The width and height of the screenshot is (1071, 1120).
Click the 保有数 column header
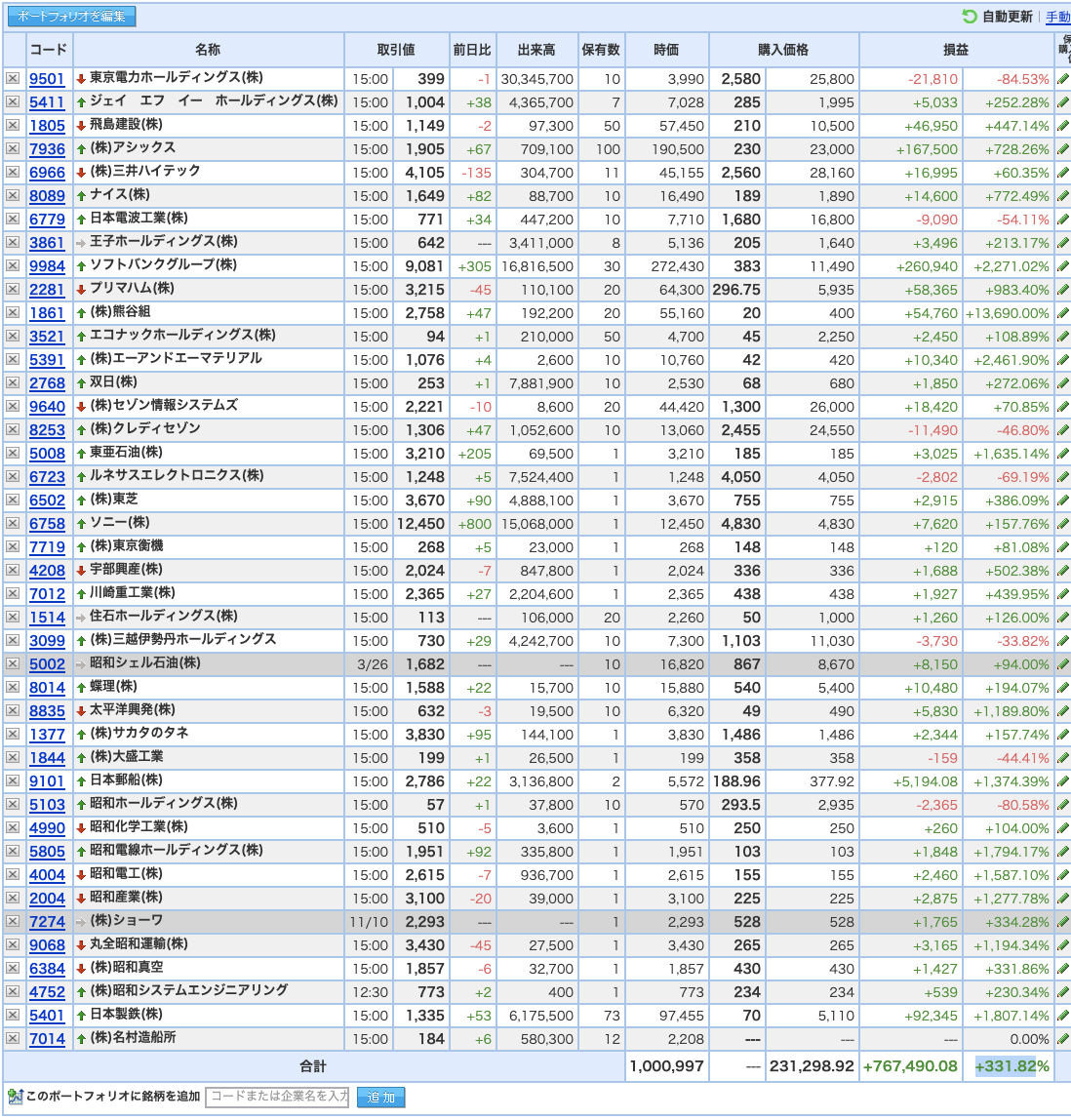point(601,50)
